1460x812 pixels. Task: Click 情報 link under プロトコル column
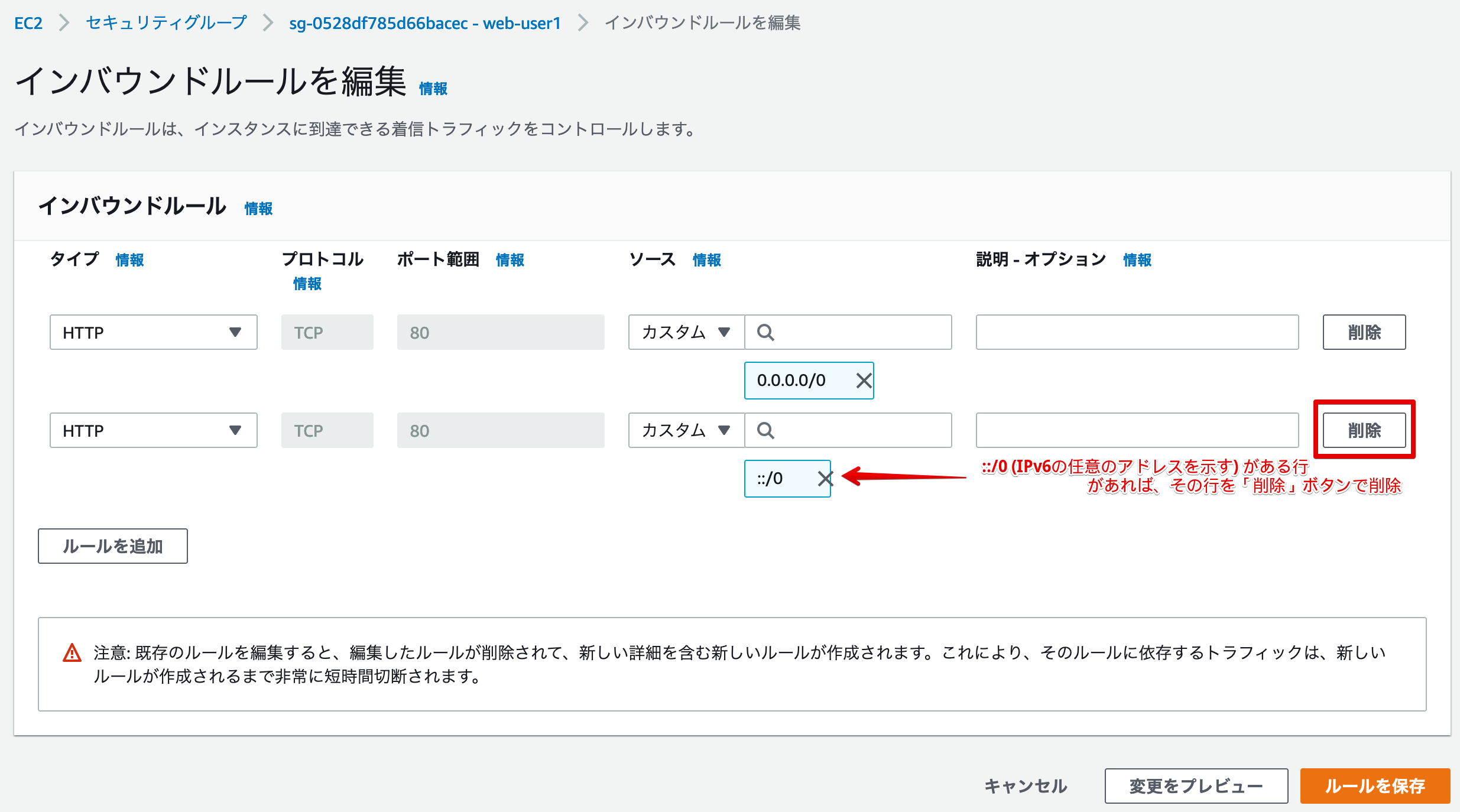click(307, 284)
